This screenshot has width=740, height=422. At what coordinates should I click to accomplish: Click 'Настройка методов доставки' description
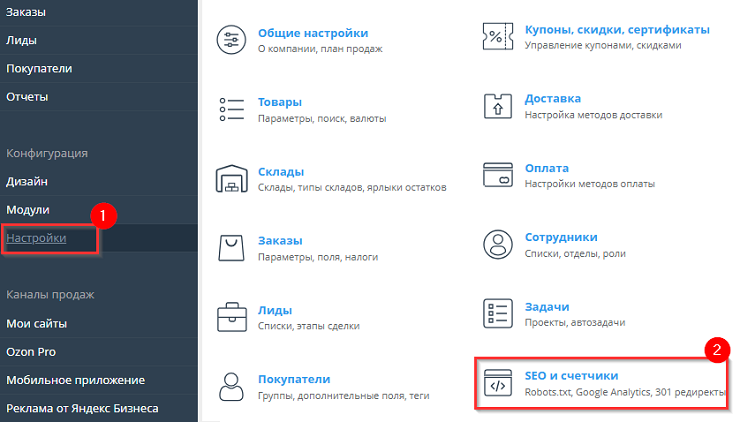(x=594, y=115)
